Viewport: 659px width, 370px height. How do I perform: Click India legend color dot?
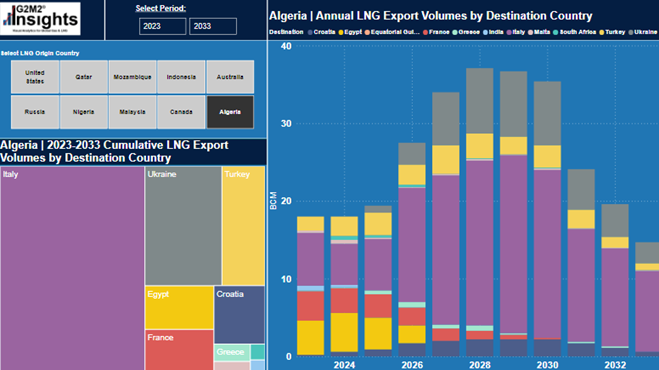pyautogui.click(x=485, y=32)
